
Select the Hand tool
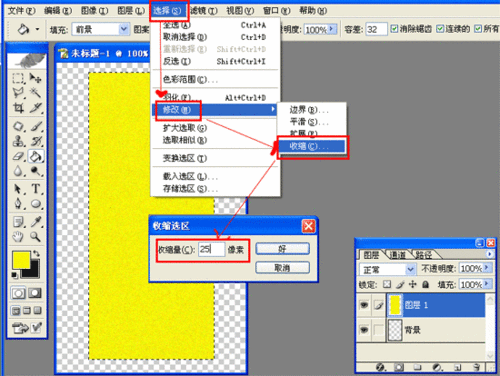click(18, 237)
